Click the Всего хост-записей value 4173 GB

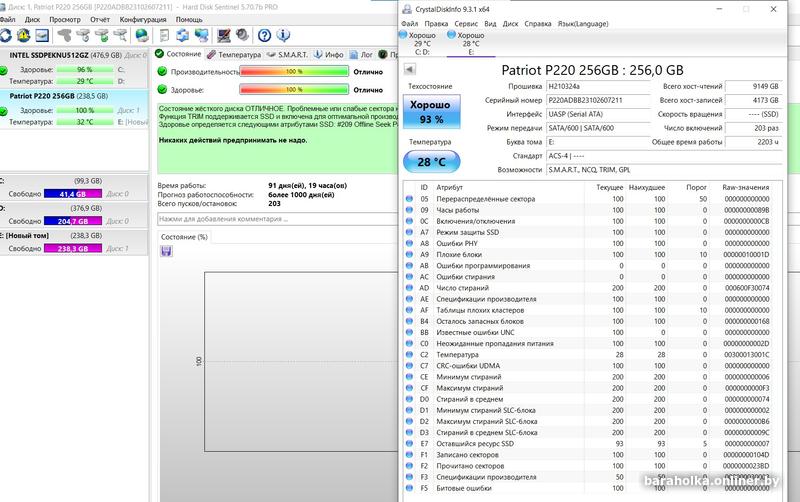pos(753,100)
